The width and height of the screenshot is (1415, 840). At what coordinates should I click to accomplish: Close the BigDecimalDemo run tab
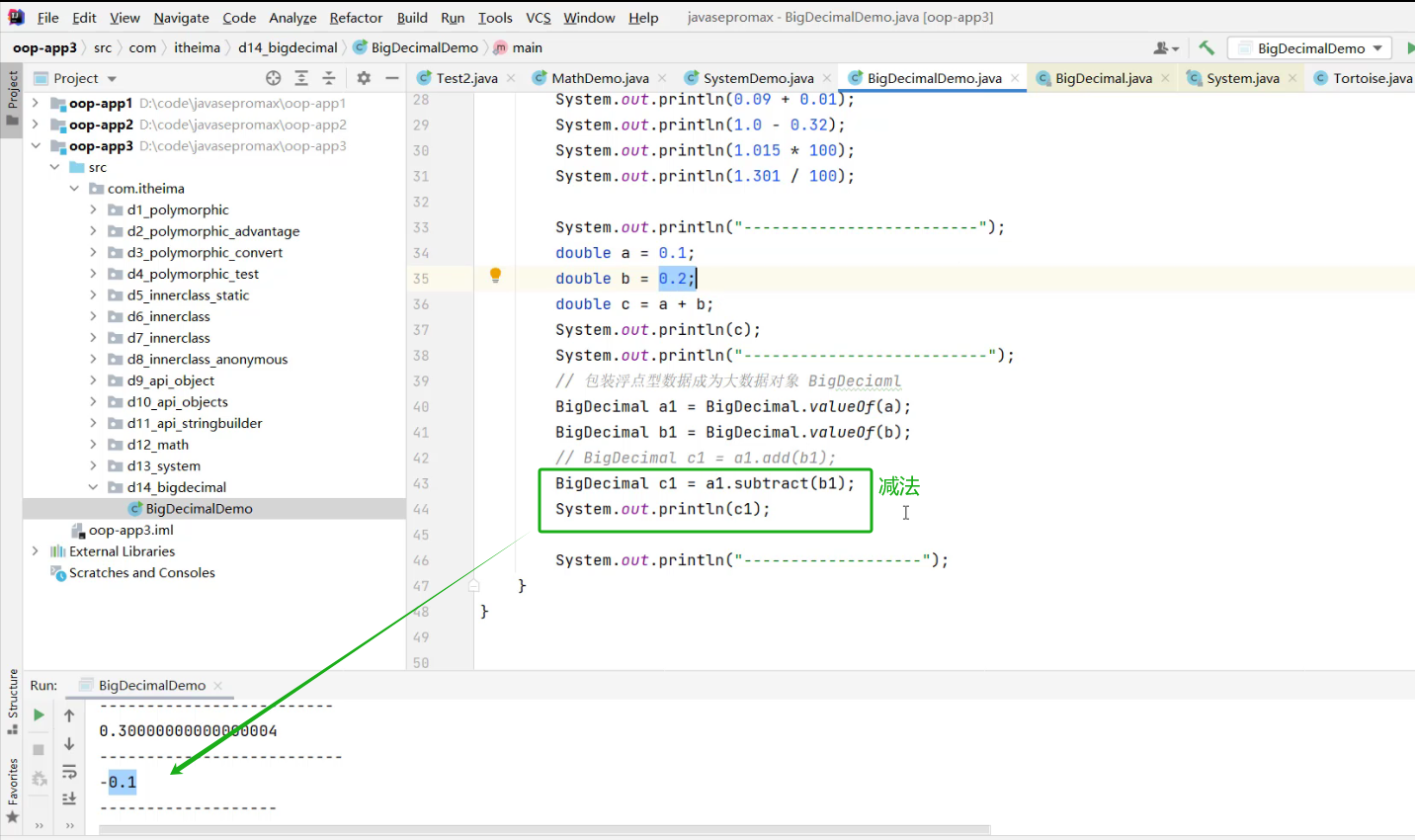[x=218, y=685]
